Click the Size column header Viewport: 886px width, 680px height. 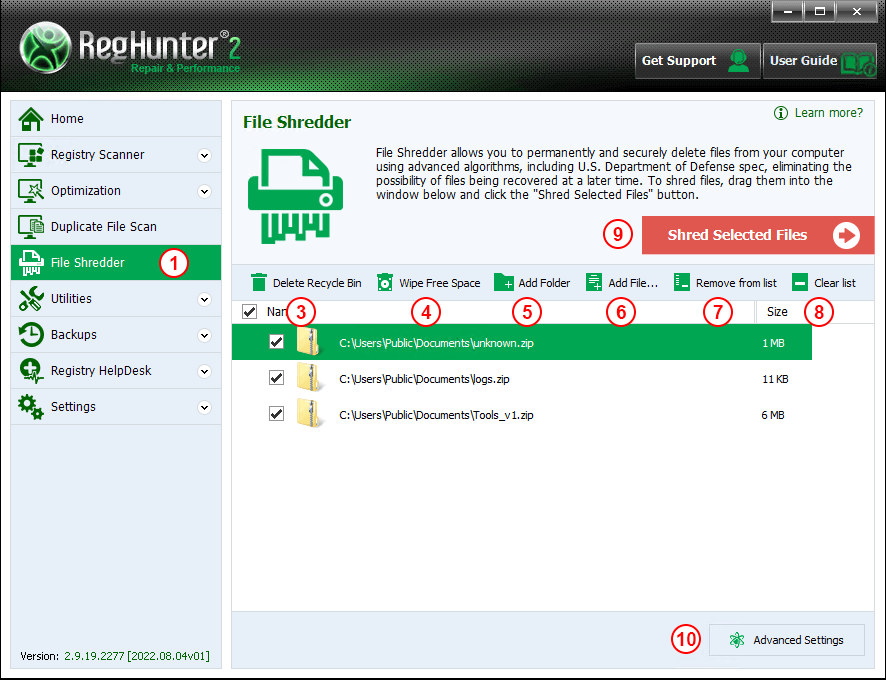[x=777, y=312]
